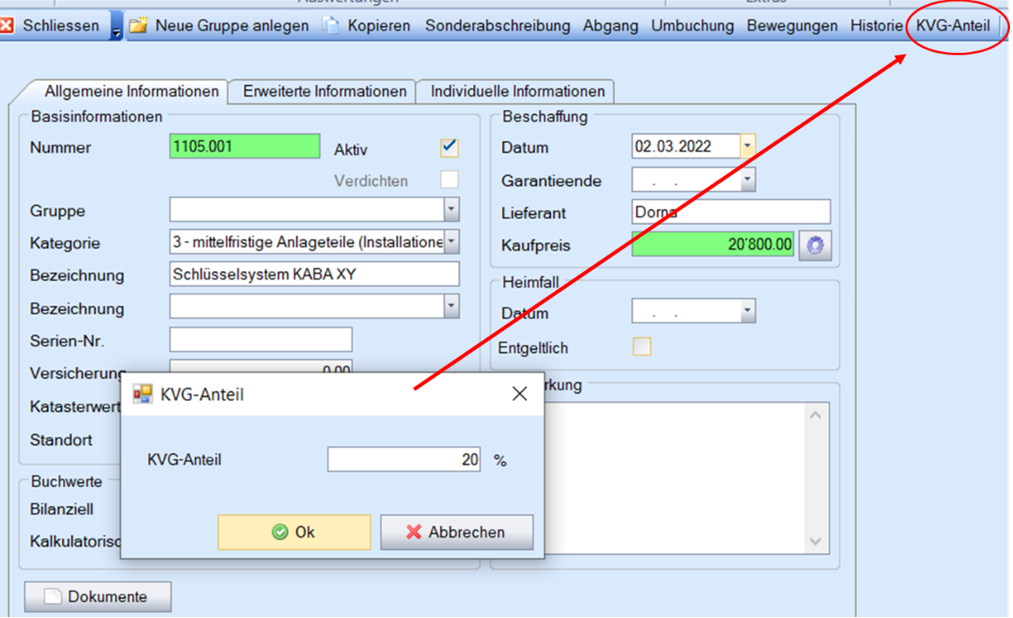Open the Garantieende date dropdown
The width and height of the screenshot is (1013, 618).
(747, 180)
